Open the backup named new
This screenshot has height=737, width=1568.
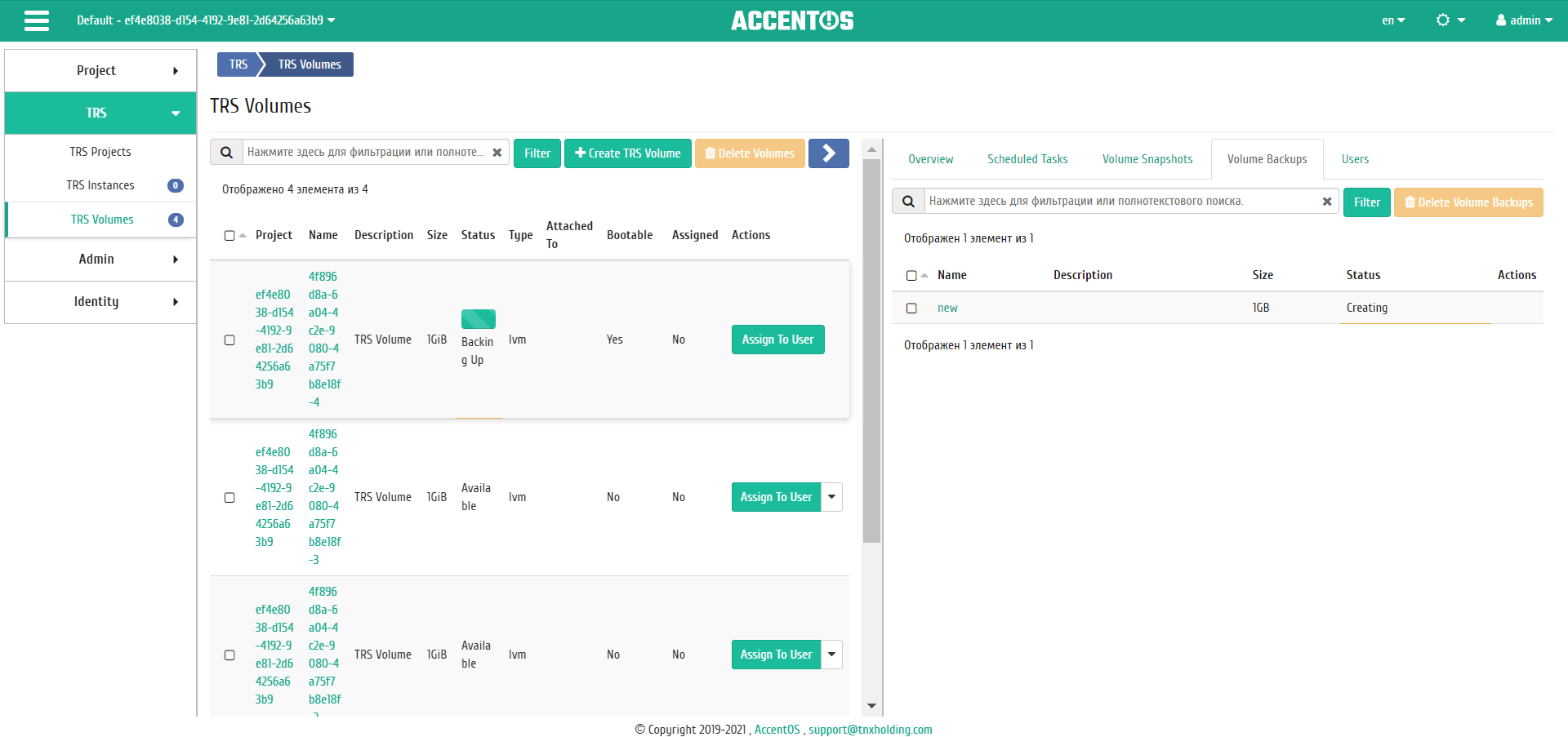pos(947,309)
